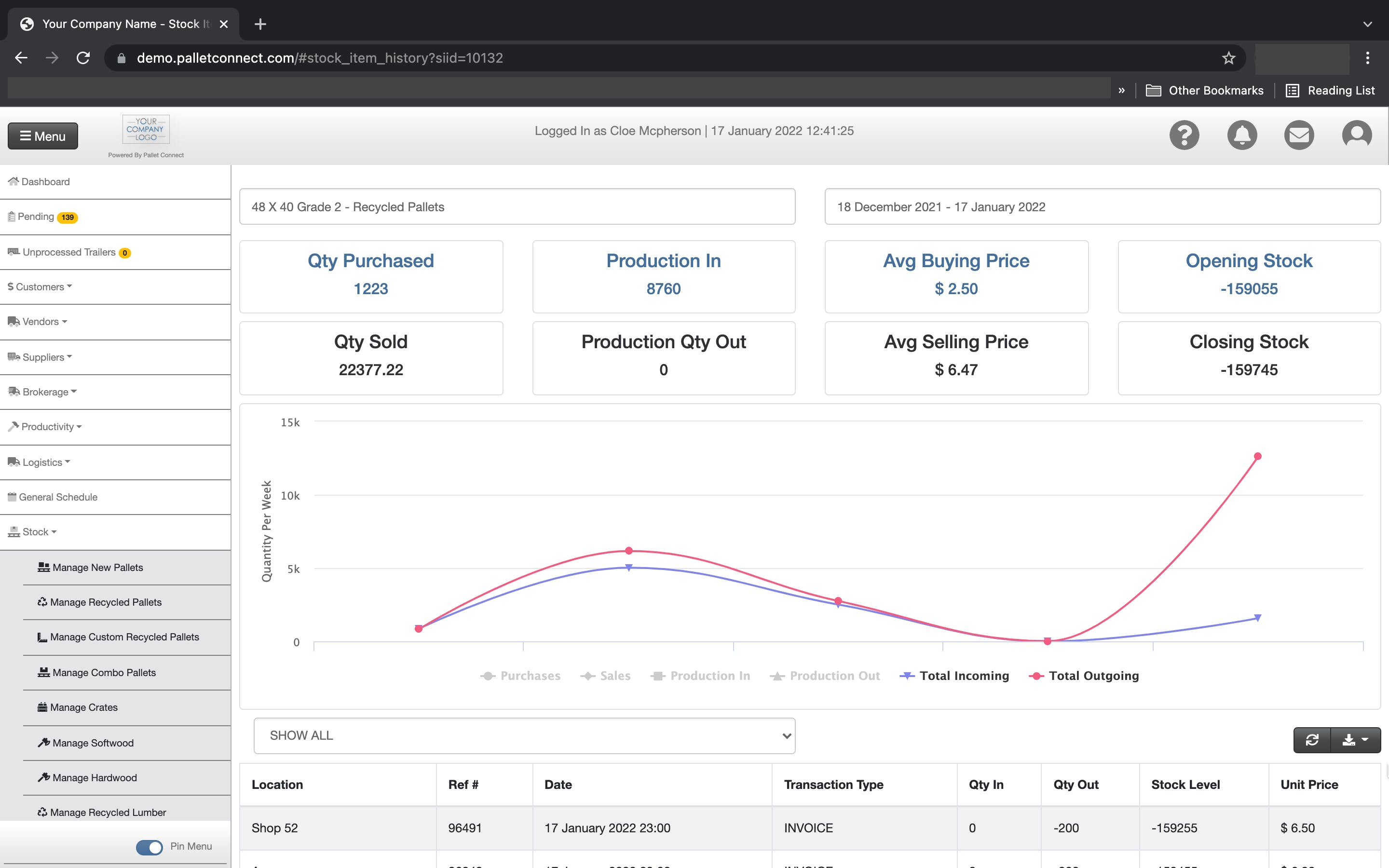Open the messages envelope icon
Screen dimensions: 1389x868
coord(1299,135)
